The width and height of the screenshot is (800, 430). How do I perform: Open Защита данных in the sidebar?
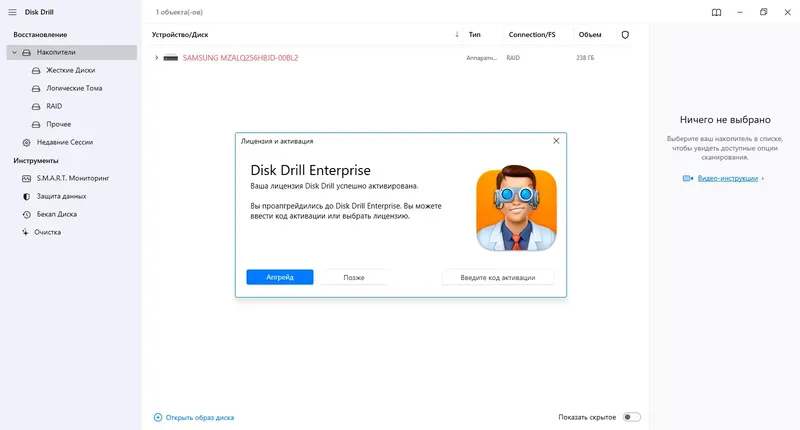coord(61,196)
